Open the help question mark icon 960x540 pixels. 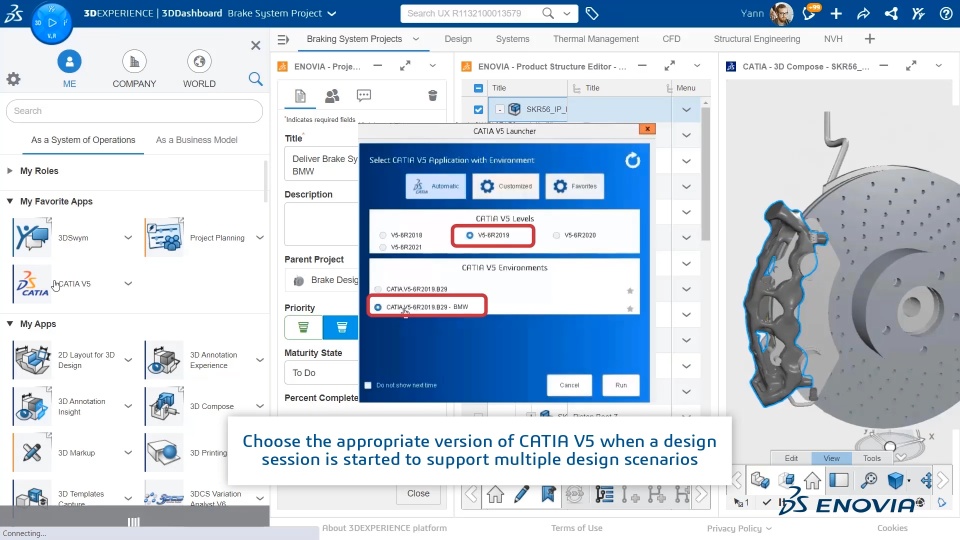click(946, 13)
